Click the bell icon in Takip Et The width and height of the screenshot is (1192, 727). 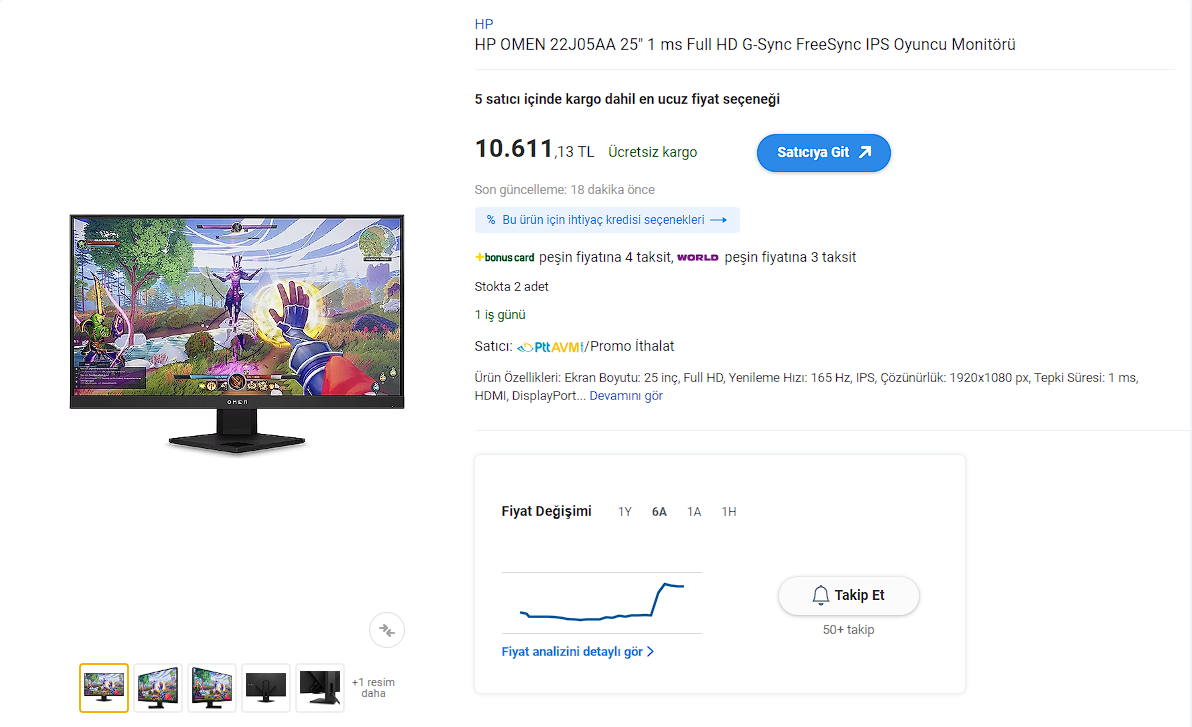[820, 595]
